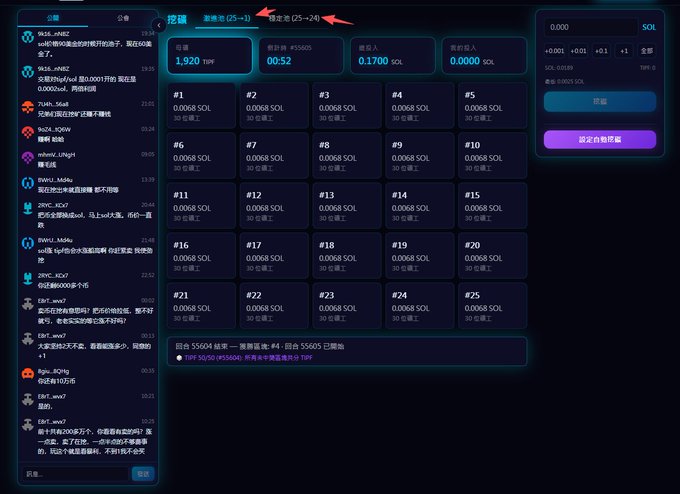Click the 全部 (all) amount button
This screenshot has height=494, width=680.
647,51
